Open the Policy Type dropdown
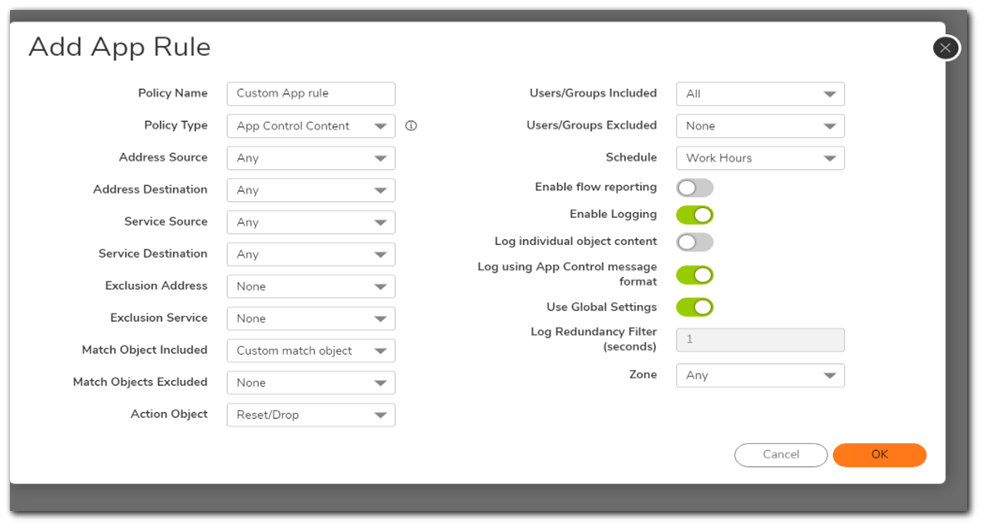Viewport: 985px width, 529px height. (x=311, y=126)
